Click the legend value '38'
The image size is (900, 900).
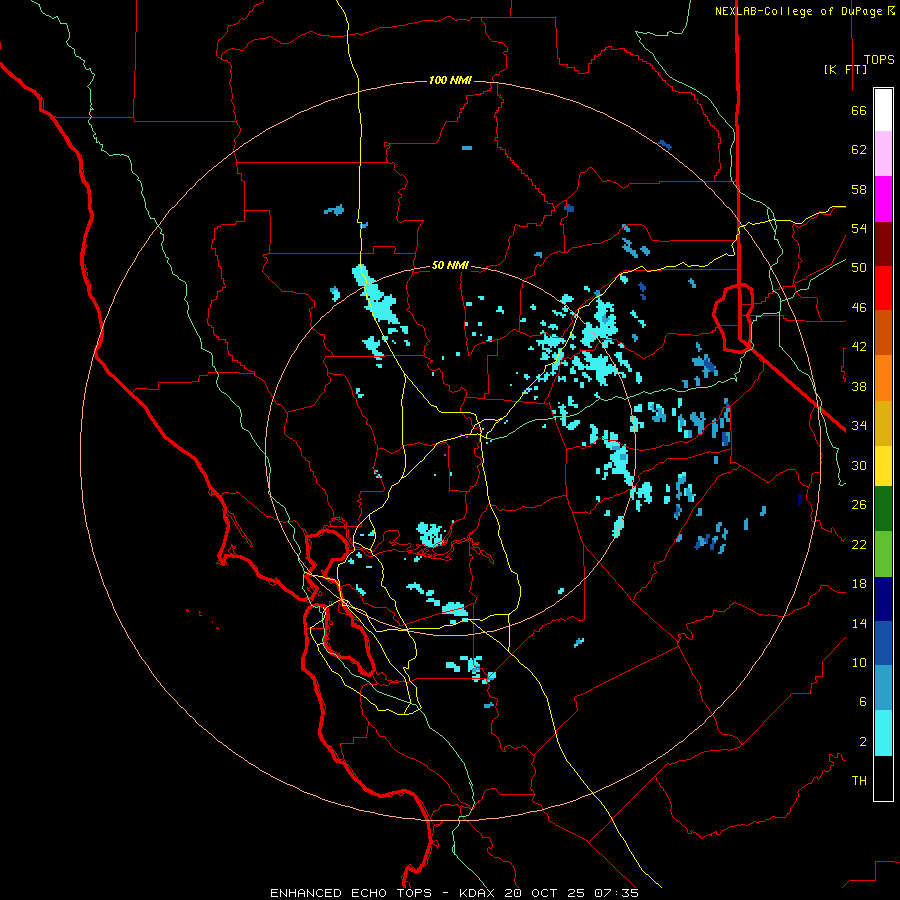(859, 386)
